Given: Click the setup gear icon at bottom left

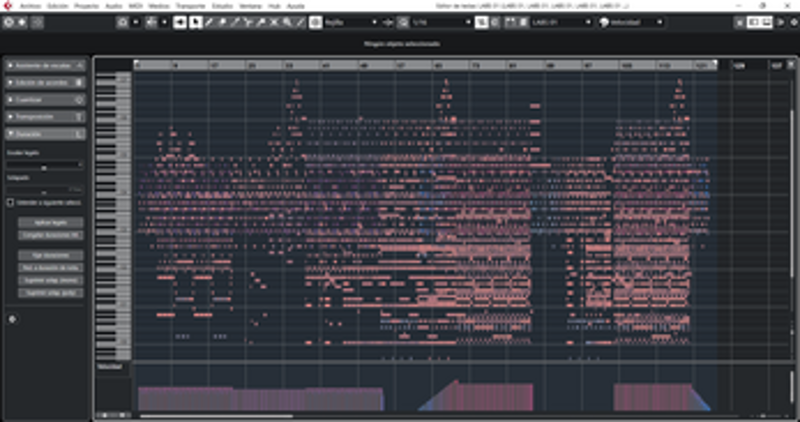Looking at the screenshot, I should pos(11,320).
